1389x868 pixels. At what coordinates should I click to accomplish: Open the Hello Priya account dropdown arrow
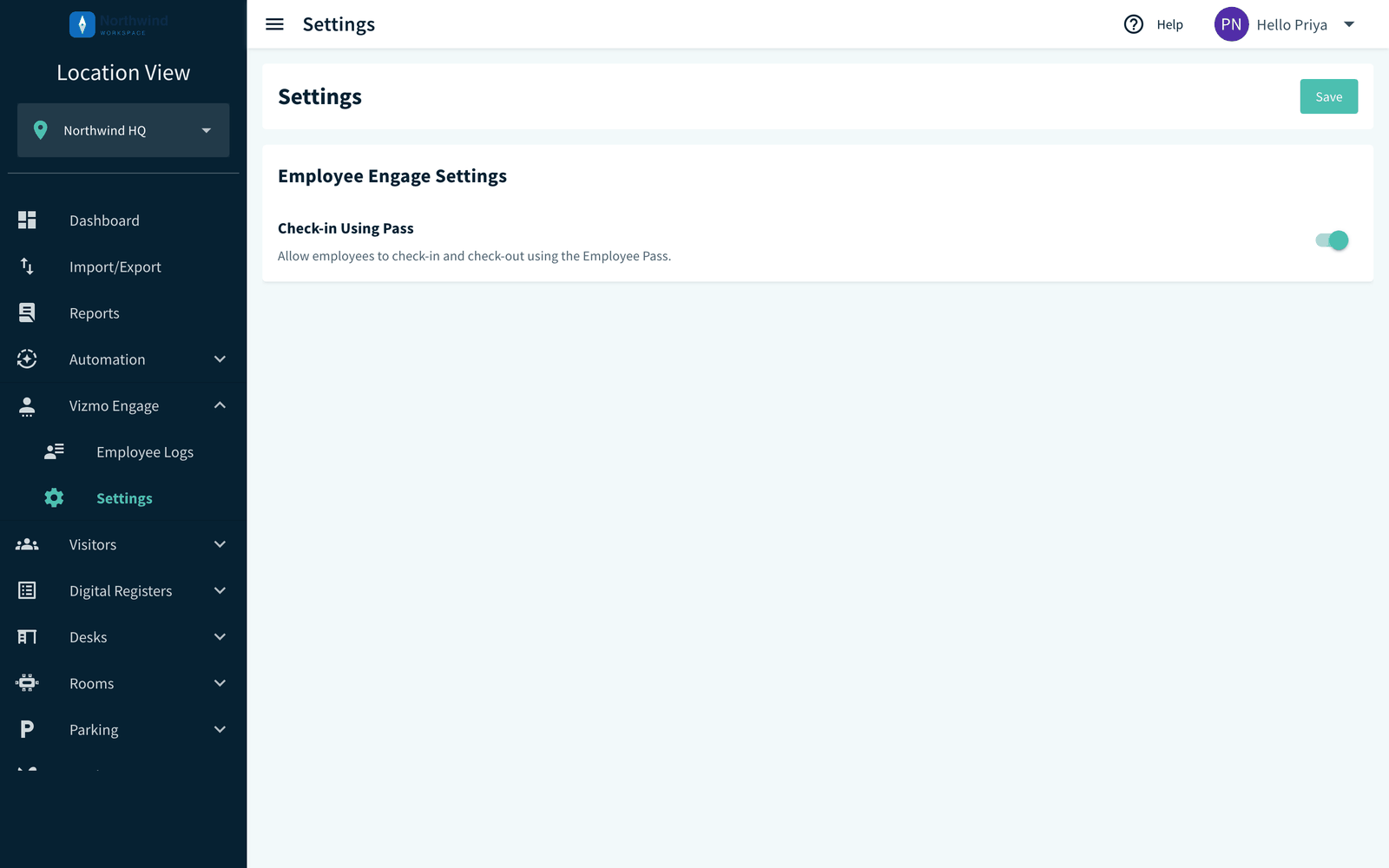point(1349,24)
